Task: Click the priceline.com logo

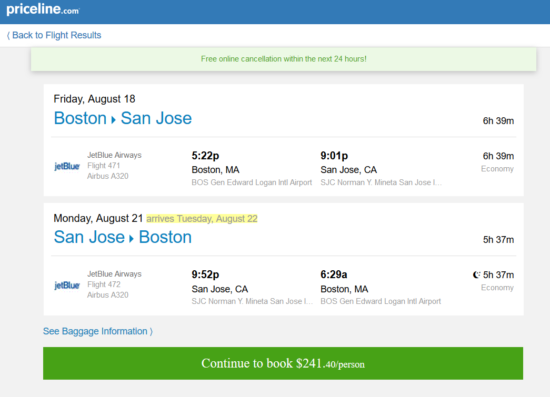Action: pyautogui.click(x=43, y=9)
